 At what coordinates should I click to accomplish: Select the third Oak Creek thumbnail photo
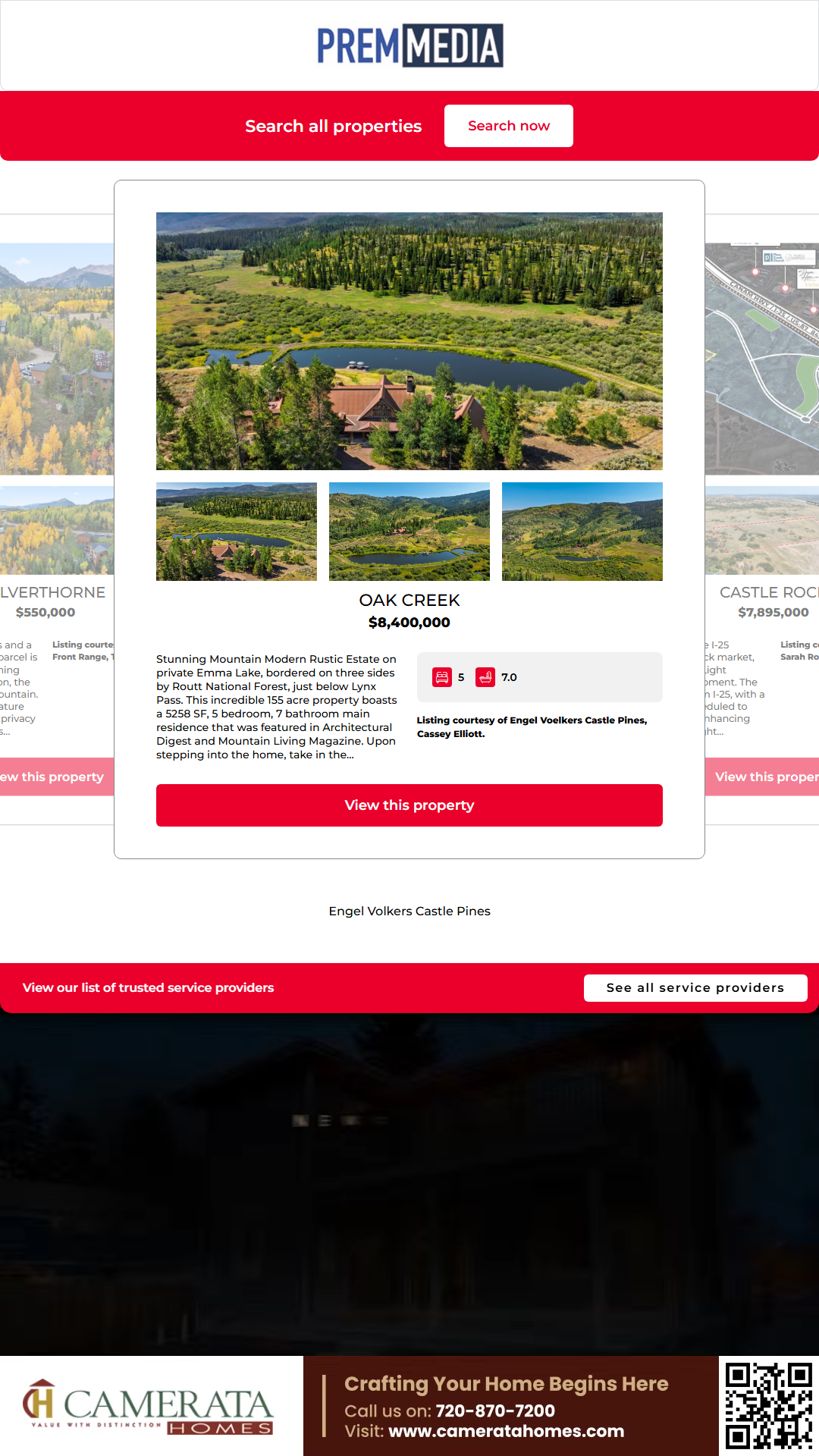[582, 532]
